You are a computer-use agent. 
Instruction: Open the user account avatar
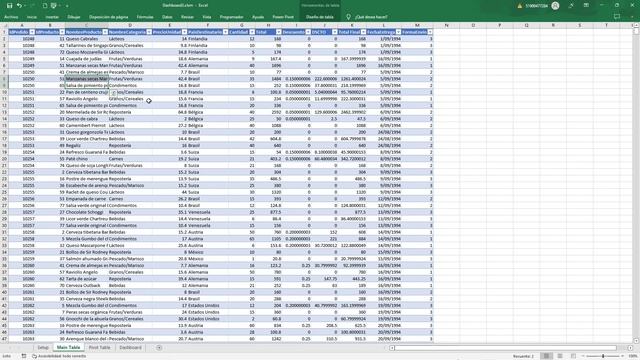point(555,6)
